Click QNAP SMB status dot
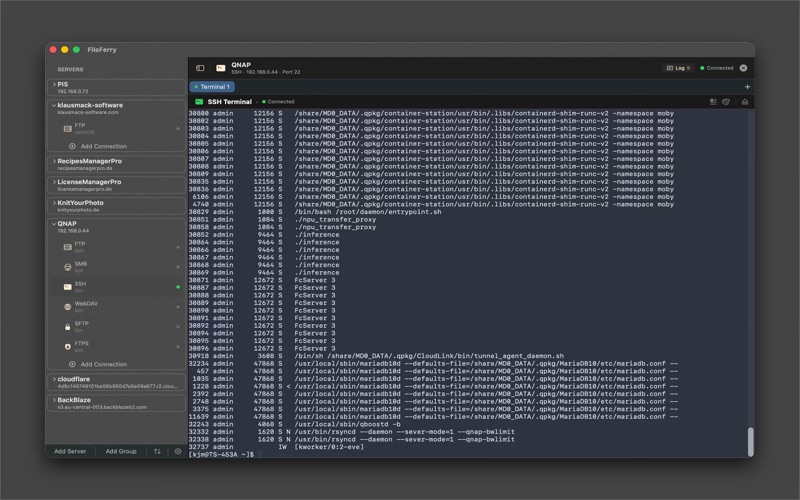 point(178,267)
